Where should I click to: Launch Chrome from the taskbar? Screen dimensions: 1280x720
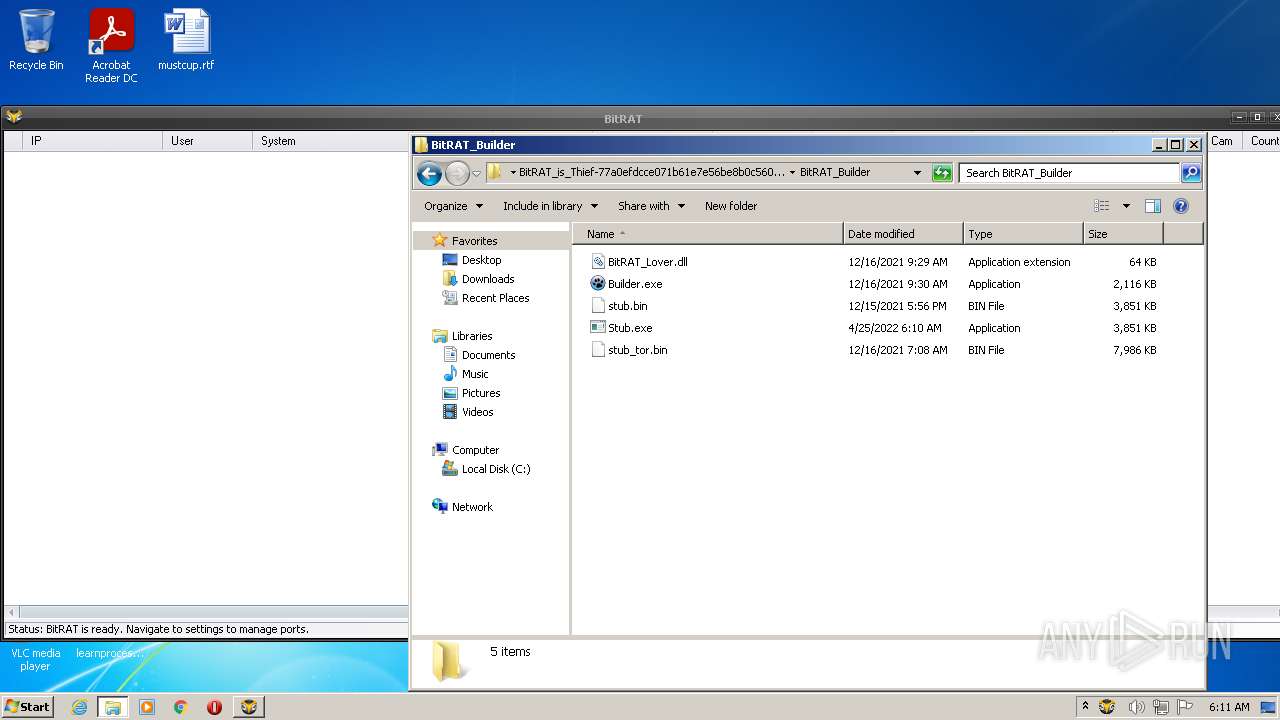(x=181, y=707)
